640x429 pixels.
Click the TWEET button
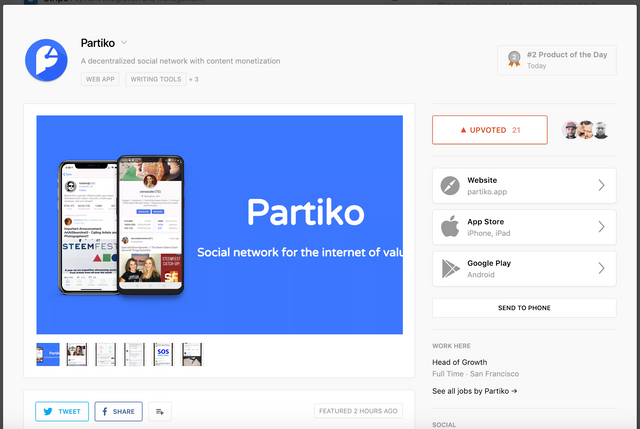(62, 411)
